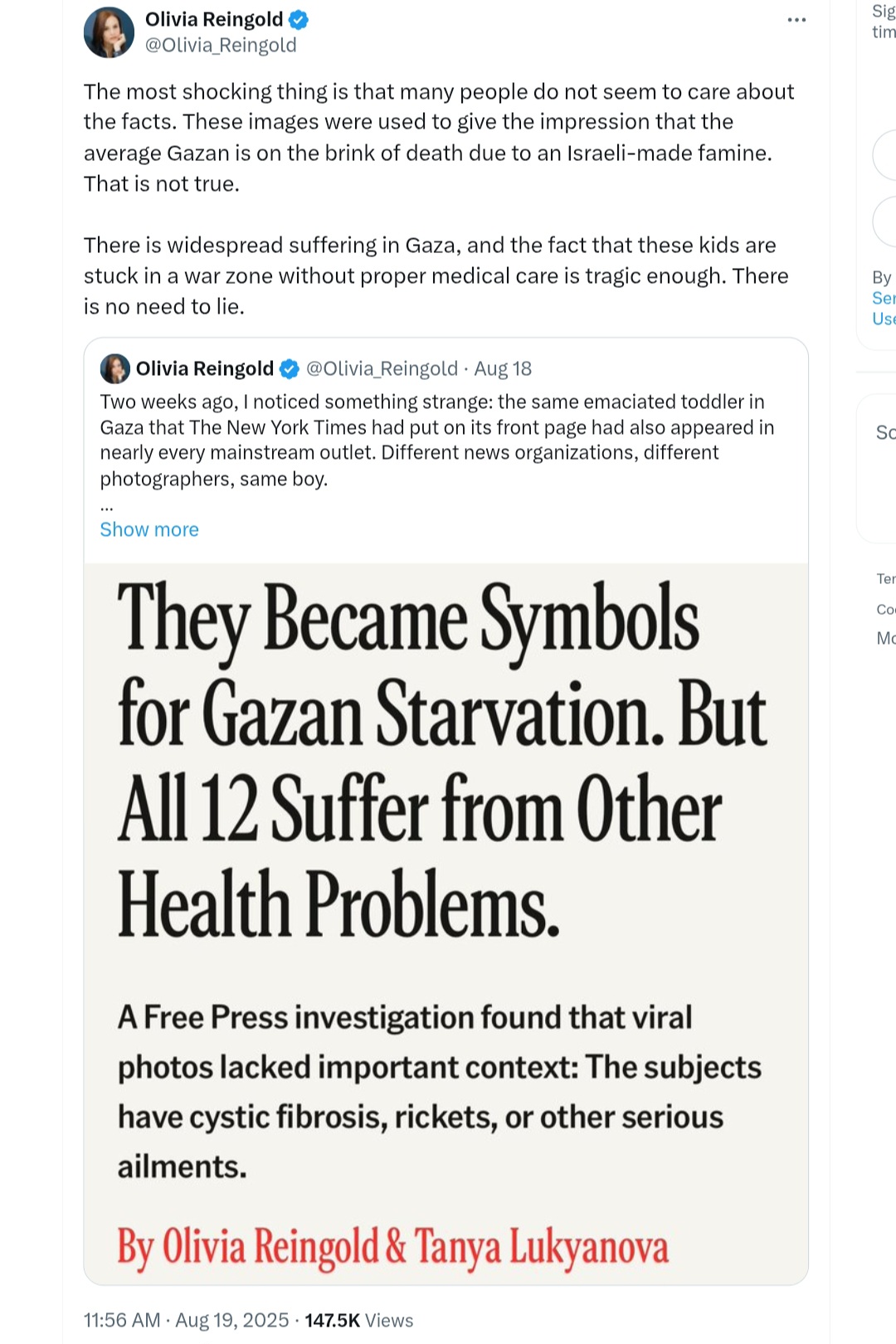Open the three-dot more options menu
Screen dimensions: 896x1344
point(796,20)
